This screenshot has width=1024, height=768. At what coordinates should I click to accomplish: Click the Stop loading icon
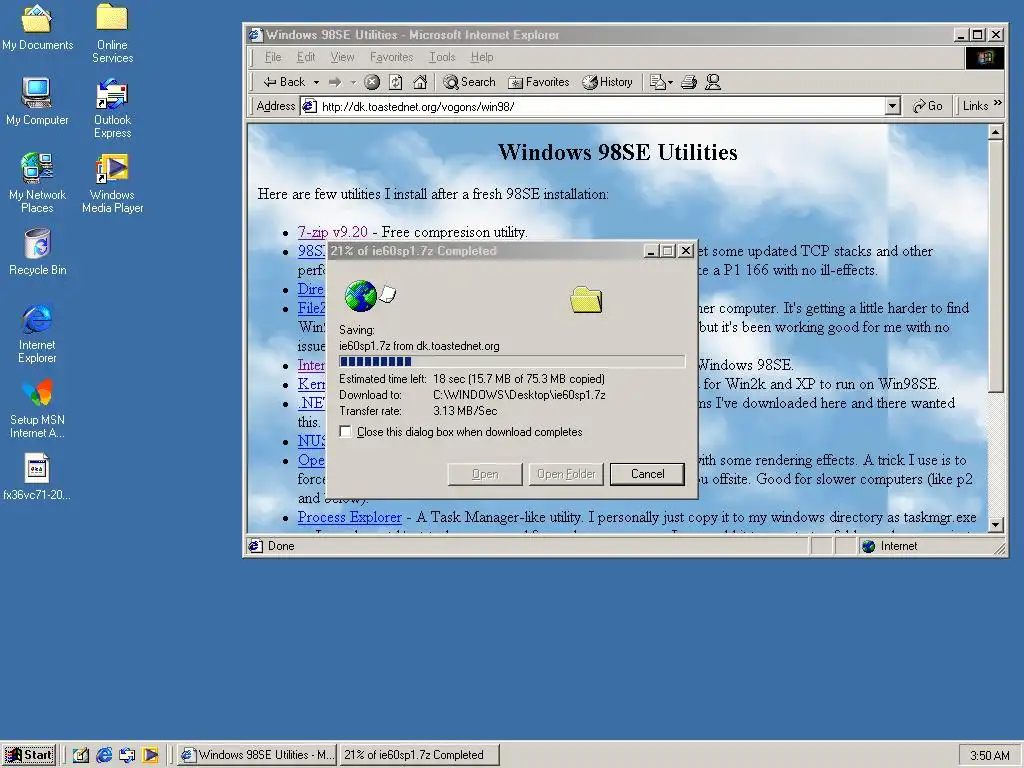(x=372, y=82)
